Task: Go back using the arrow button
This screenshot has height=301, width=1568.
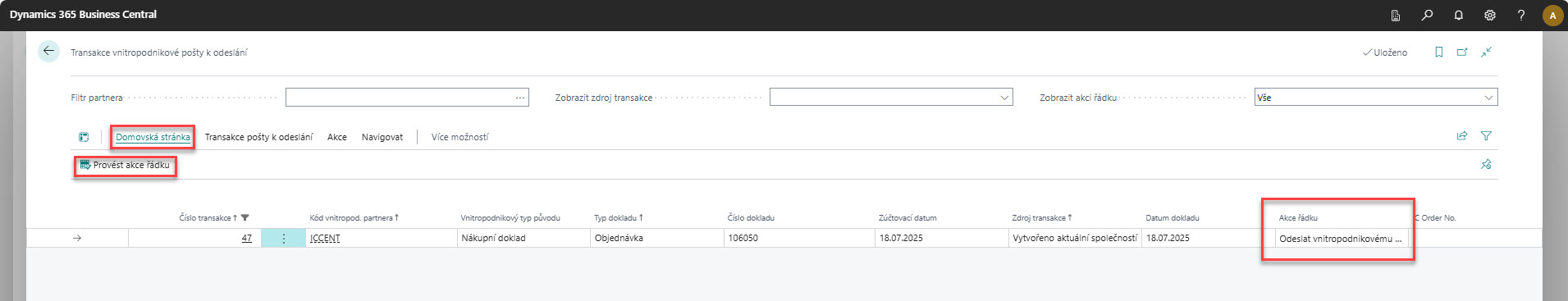Action: 48,51
